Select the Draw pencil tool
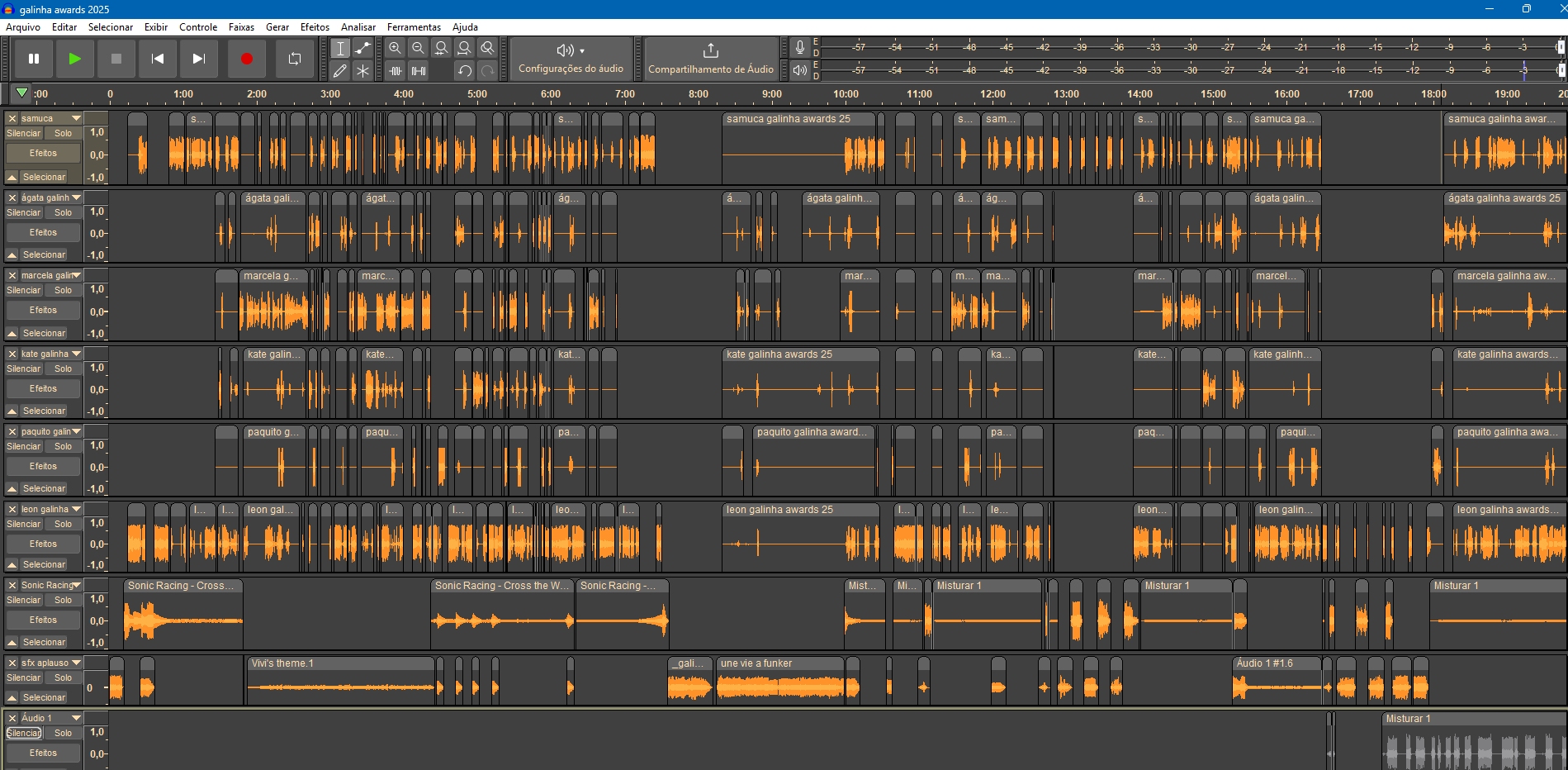 pos(339,71)
